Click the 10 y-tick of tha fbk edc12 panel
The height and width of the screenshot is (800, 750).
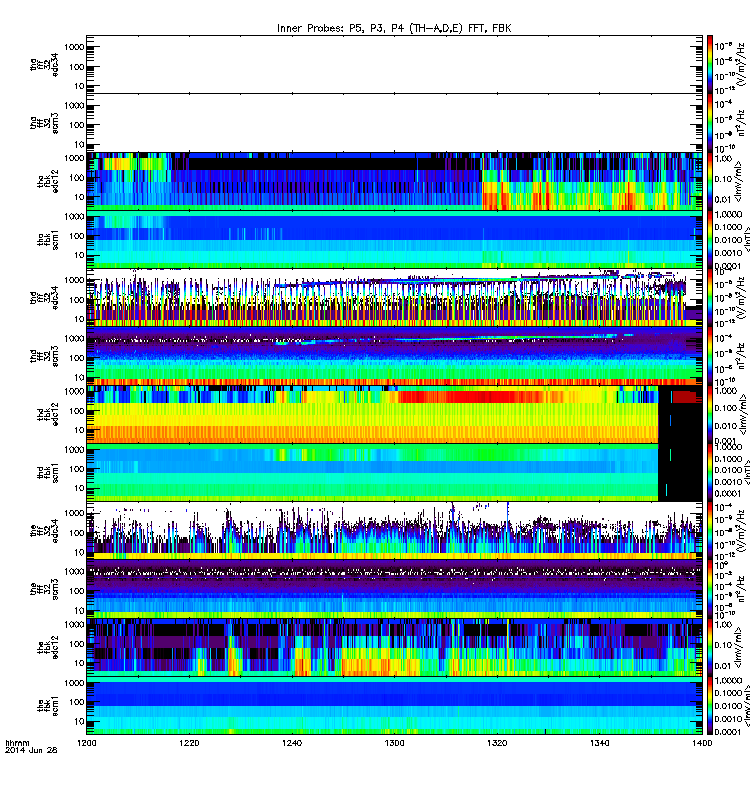pos(79,197)
